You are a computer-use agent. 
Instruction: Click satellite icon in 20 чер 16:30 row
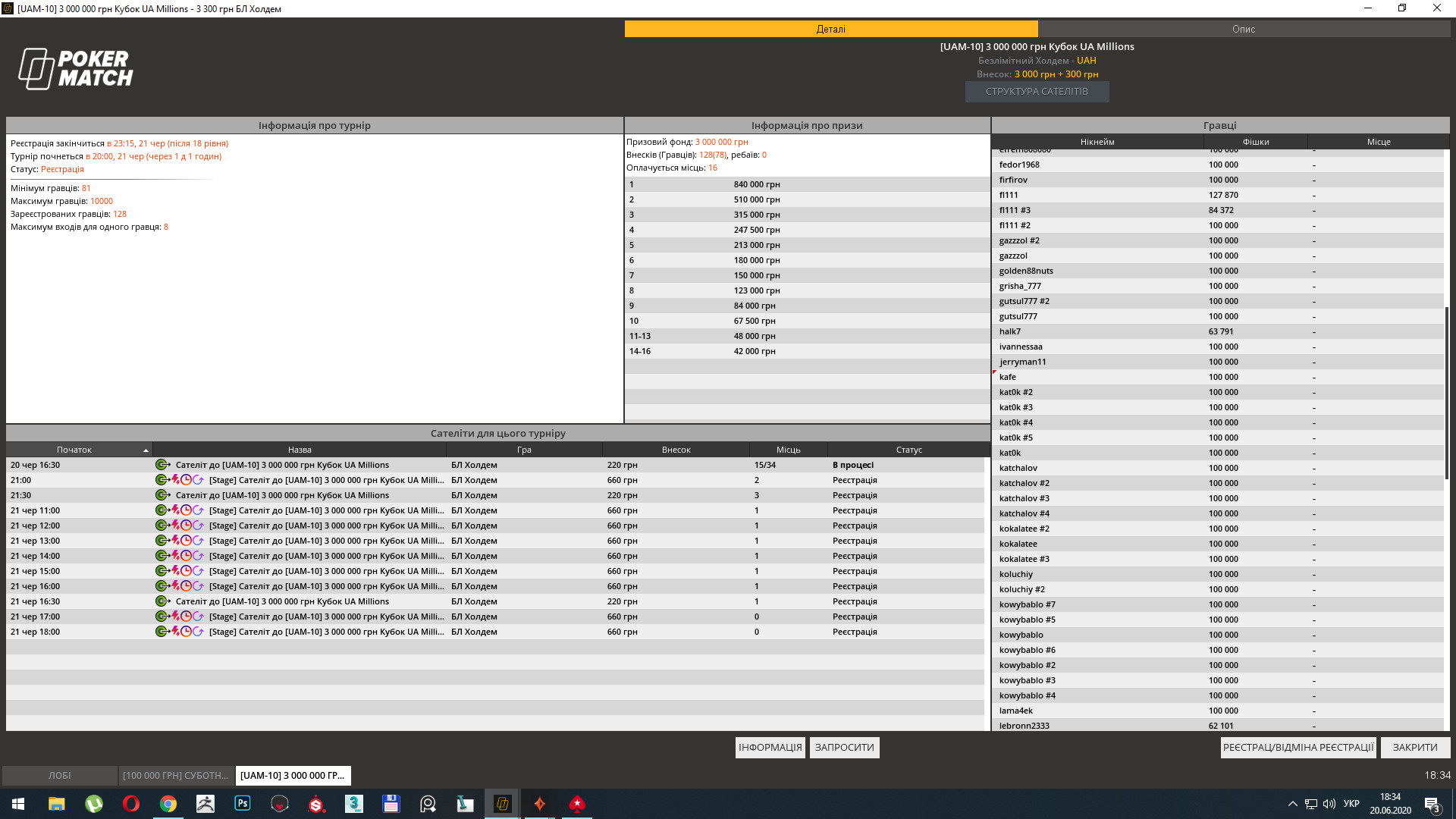pyautogui.click(x=162, y=465)
